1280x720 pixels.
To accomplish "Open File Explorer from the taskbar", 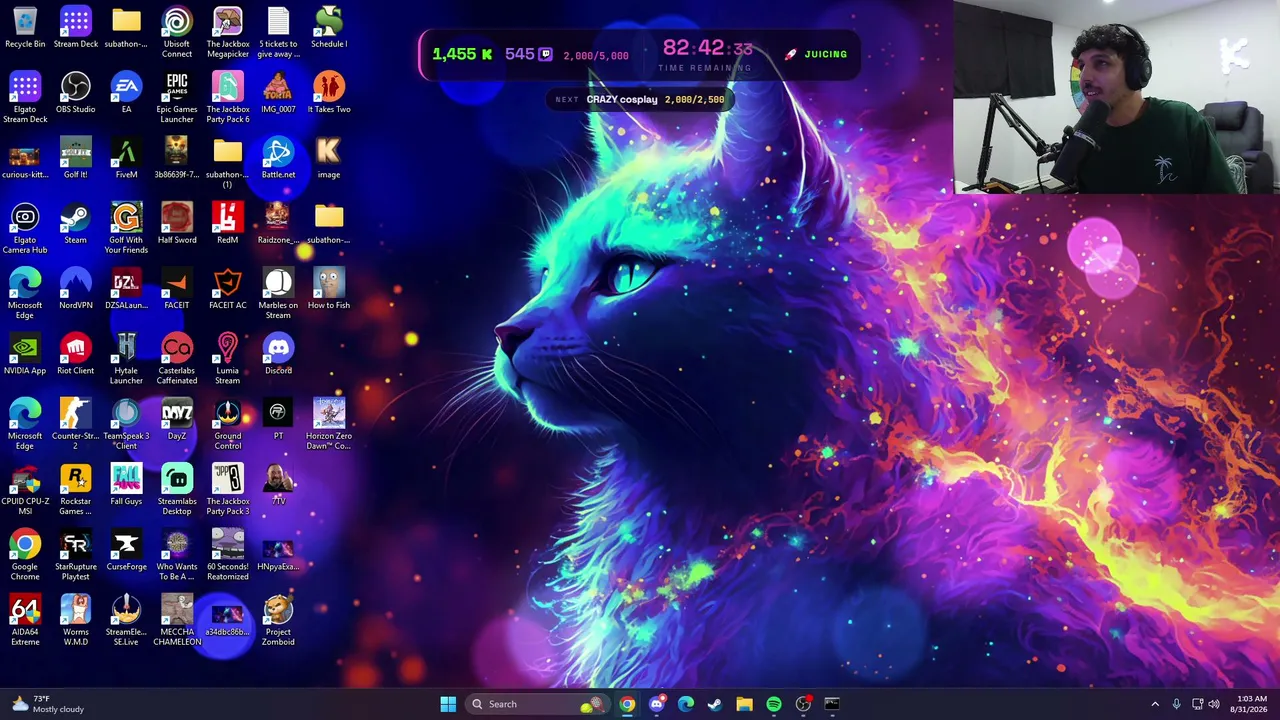I will point(744,704).
